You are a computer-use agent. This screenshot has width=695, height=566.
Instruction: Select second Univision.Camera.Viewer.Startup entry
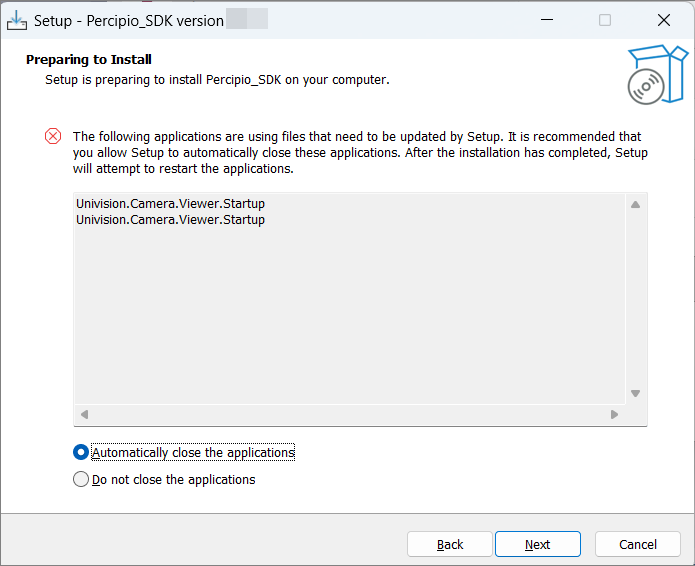pyautogui.click(x=171, y=219)
